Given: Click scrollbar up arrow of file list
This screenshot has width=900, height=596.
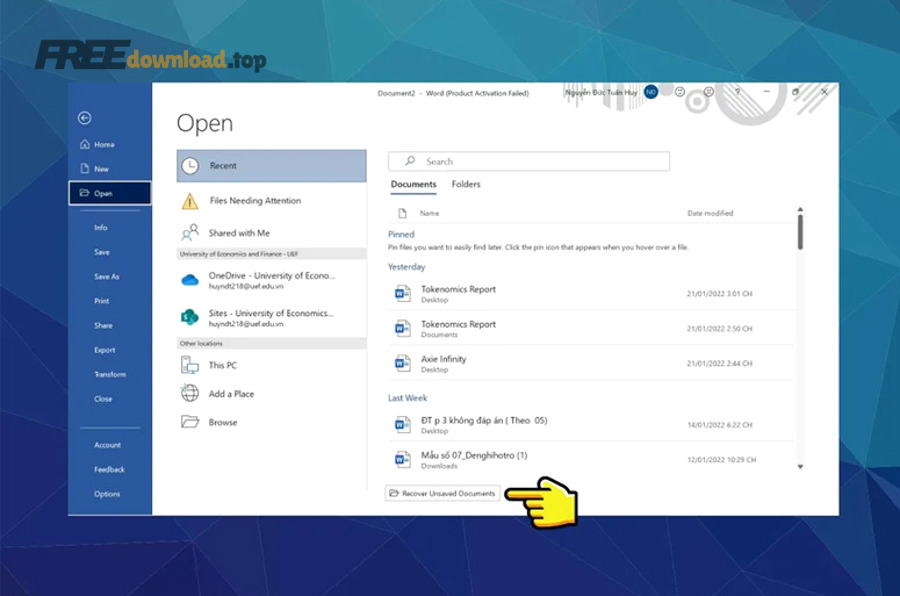Looking at the screenshot, I should [800, 209].
